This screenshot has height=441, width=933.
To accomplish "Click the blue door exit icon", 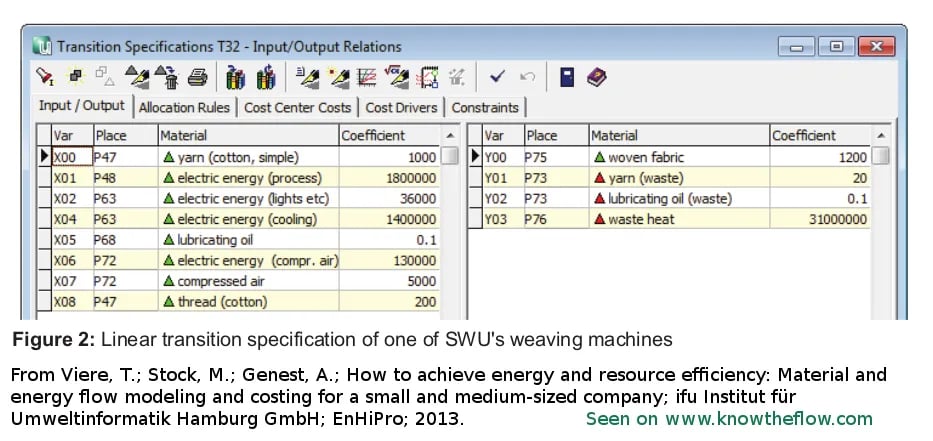I will point(567,77).
